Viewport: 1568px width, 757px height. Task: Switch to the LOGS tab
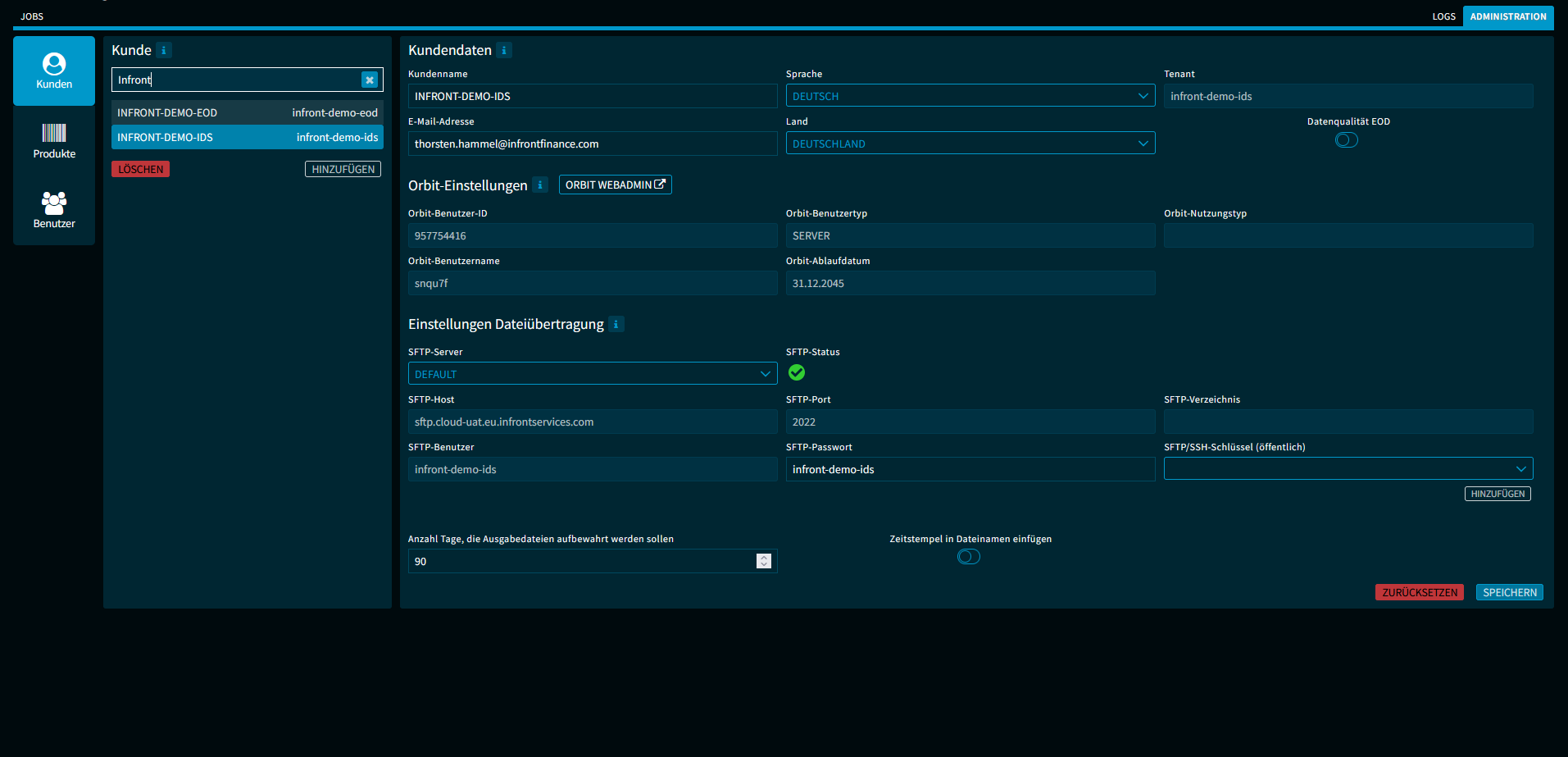coord(1444,16)
